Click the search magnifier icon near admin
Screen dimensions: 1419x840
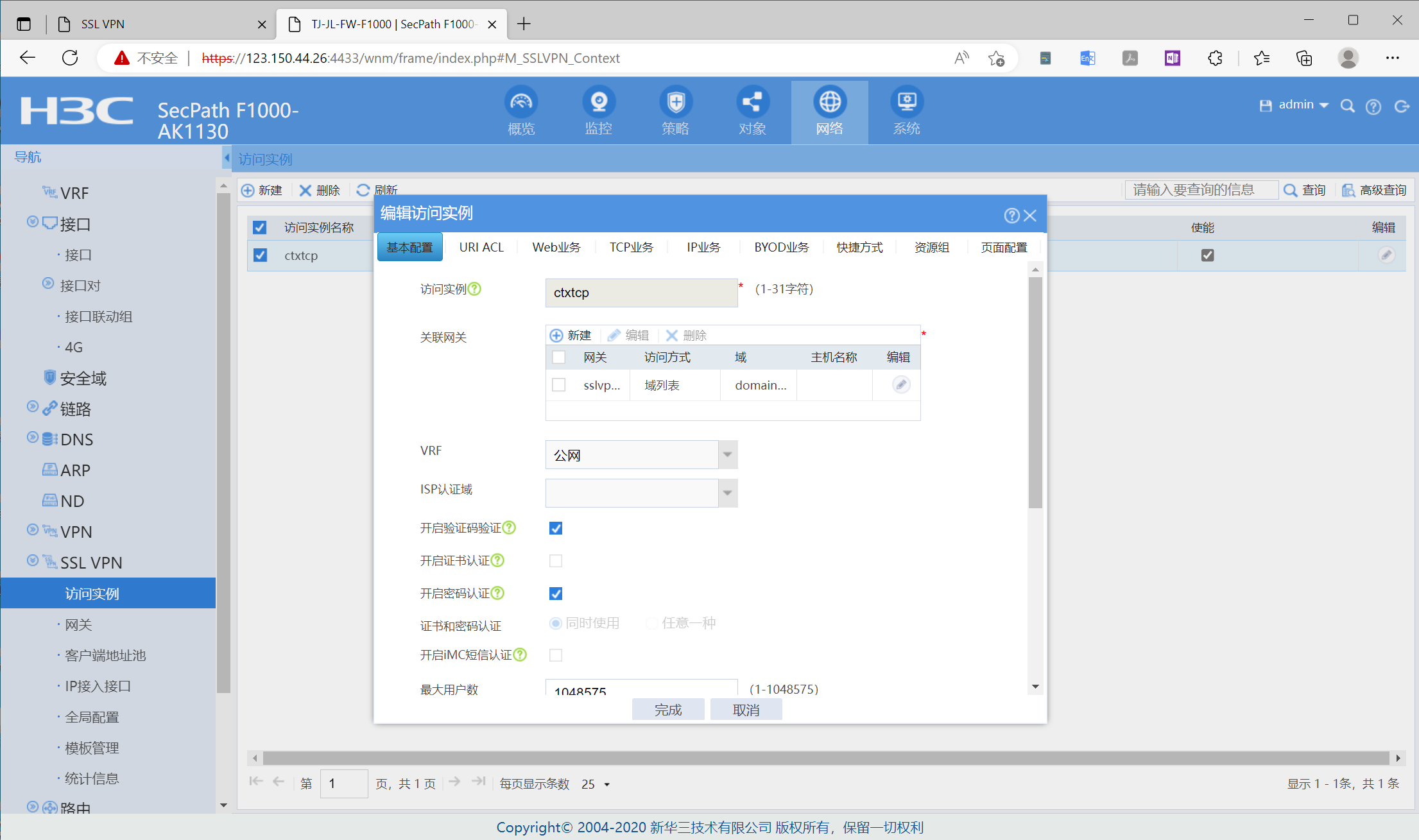point(1347,107)
